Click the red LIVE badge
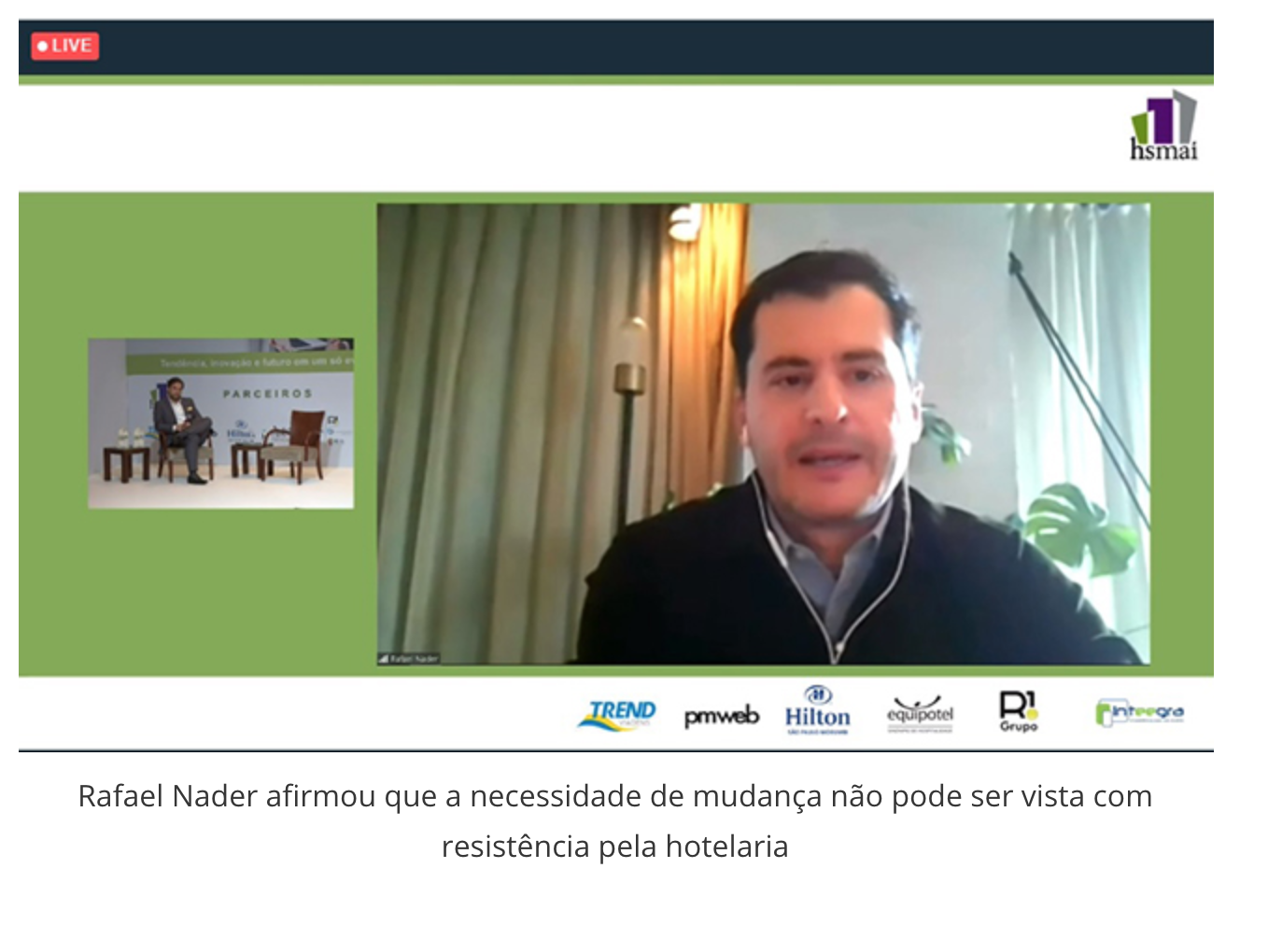 point(64,46)
